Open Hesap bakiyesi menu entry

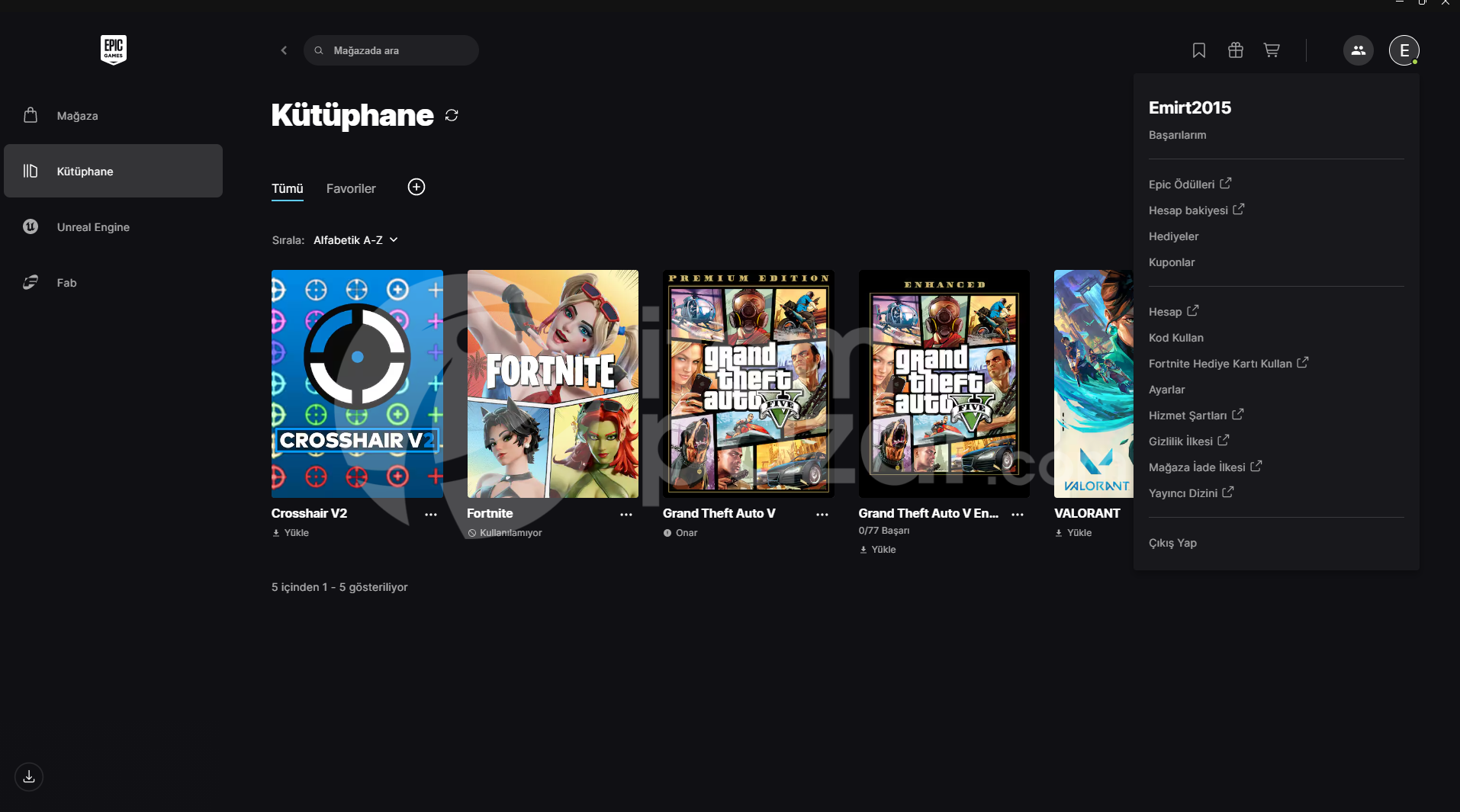1196,210
